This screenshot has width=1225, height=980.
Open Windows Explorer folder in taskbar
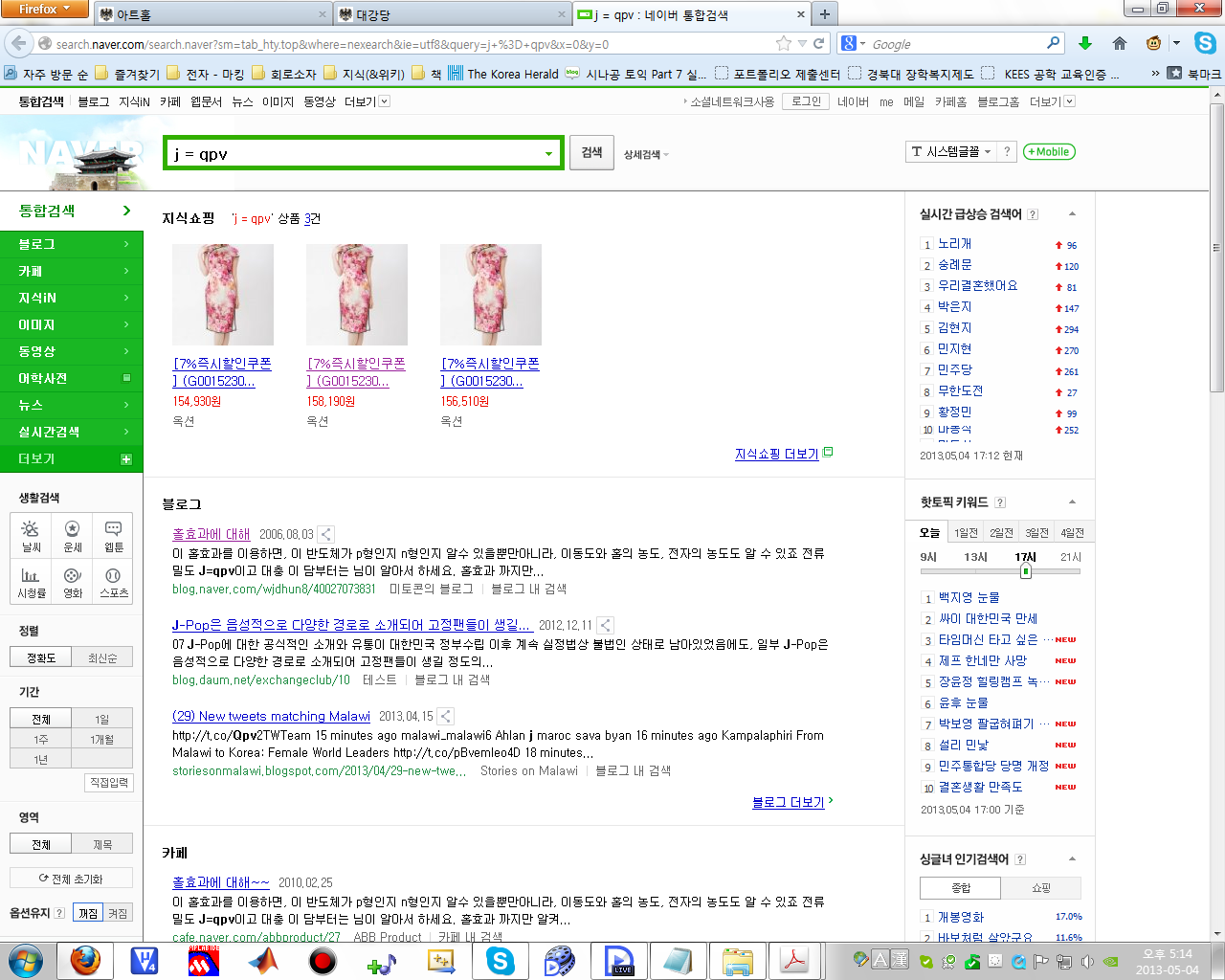pyautogui.click(x=738, y=961)
